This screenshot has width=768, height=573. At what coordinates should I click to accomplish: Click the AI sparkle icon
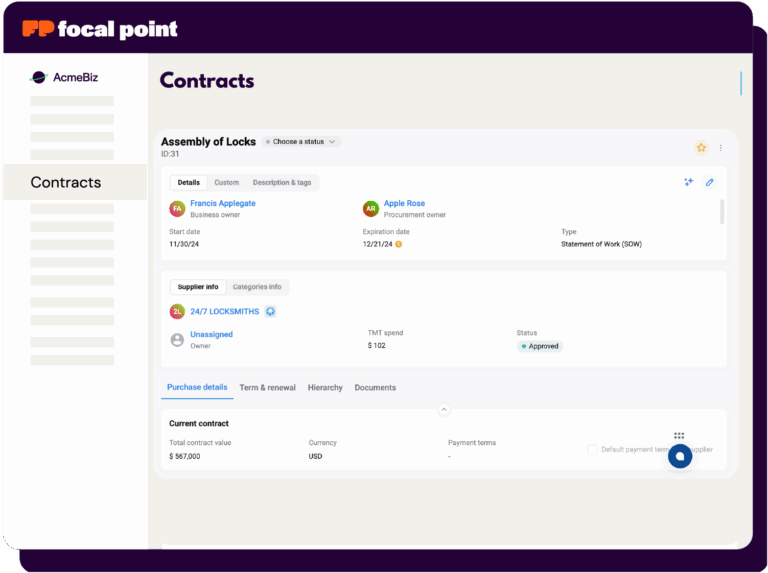[688, 182]
